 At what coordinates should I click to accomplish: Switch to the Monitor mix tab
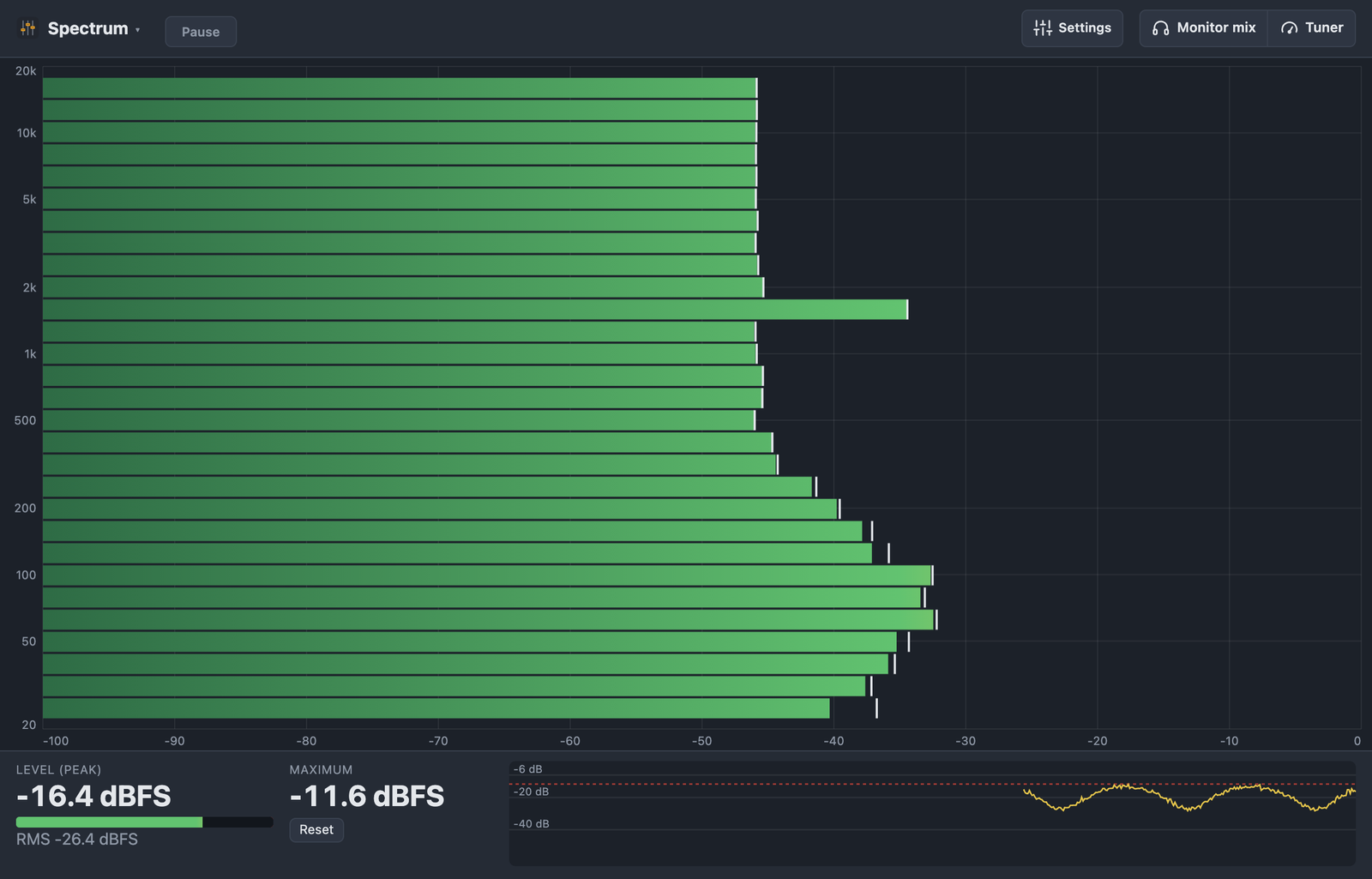1204,28
